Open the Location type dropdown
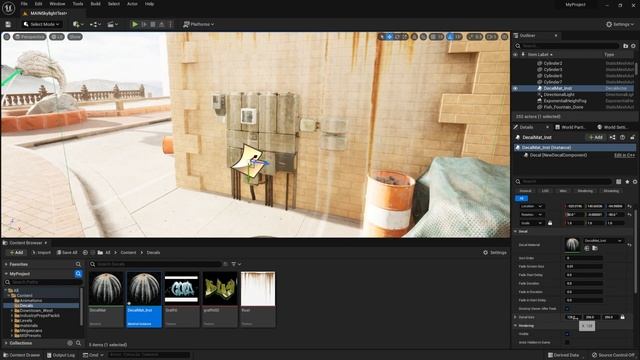The image size is (640, 360). pyautogui.click(x=531, y=206)
